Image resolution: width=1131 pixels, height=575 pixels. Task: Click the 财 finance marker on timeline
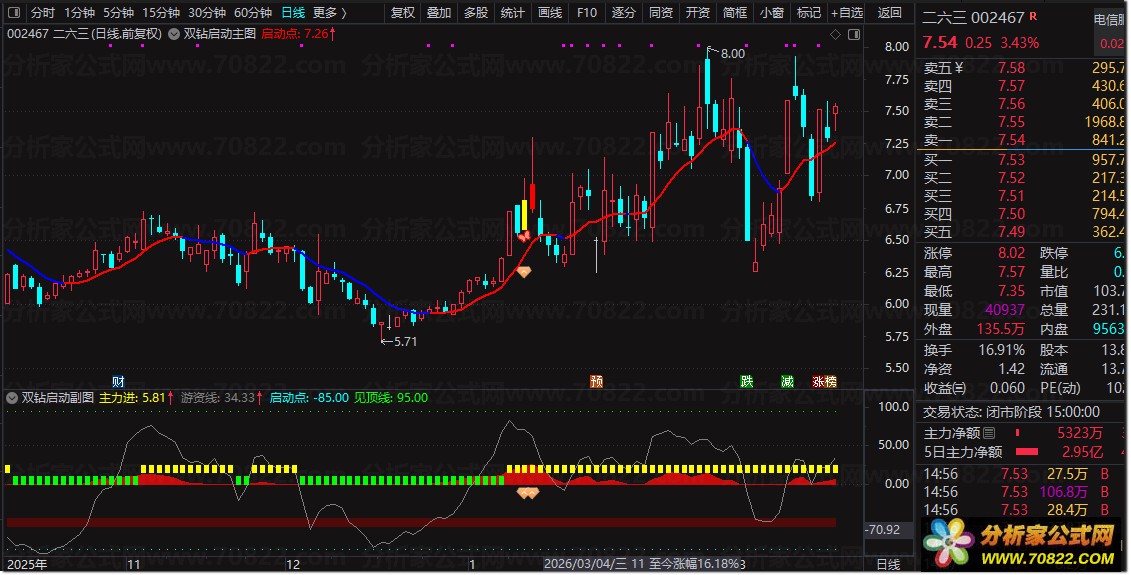tap(118, 381)
